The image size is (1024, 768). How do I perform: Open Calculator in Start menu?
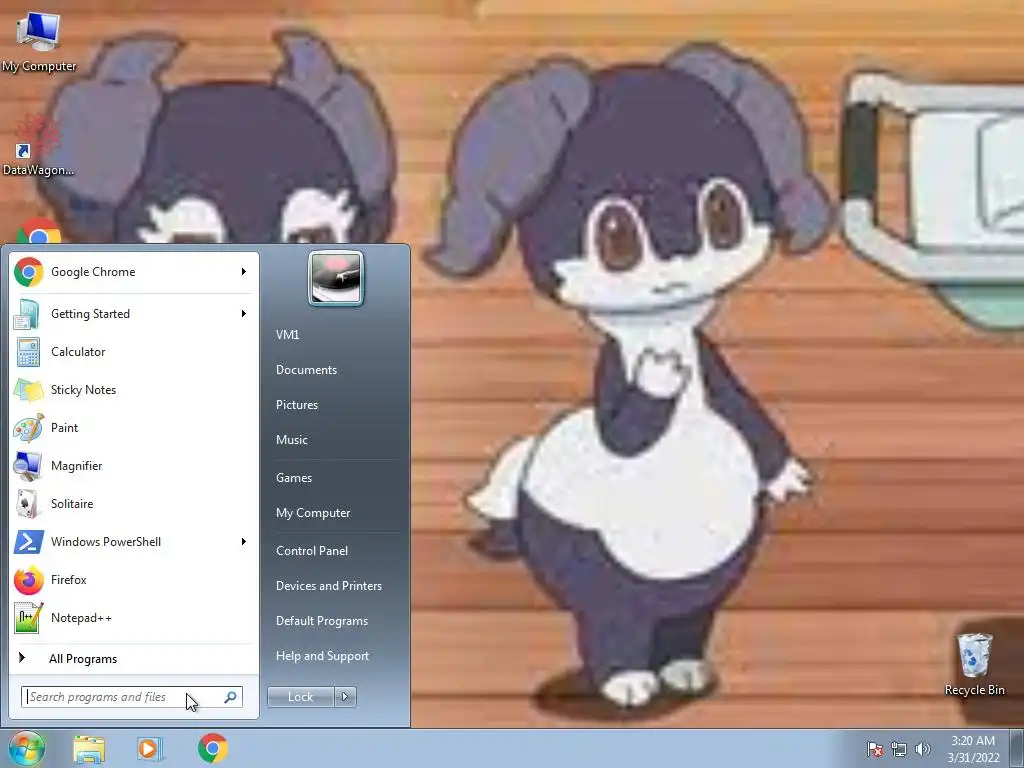click(134, 351)
